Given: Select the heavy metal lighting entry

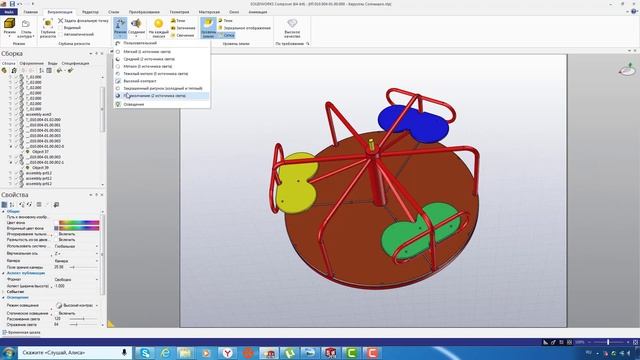Looking at the screenshot, I should click(x=162, y=73).
